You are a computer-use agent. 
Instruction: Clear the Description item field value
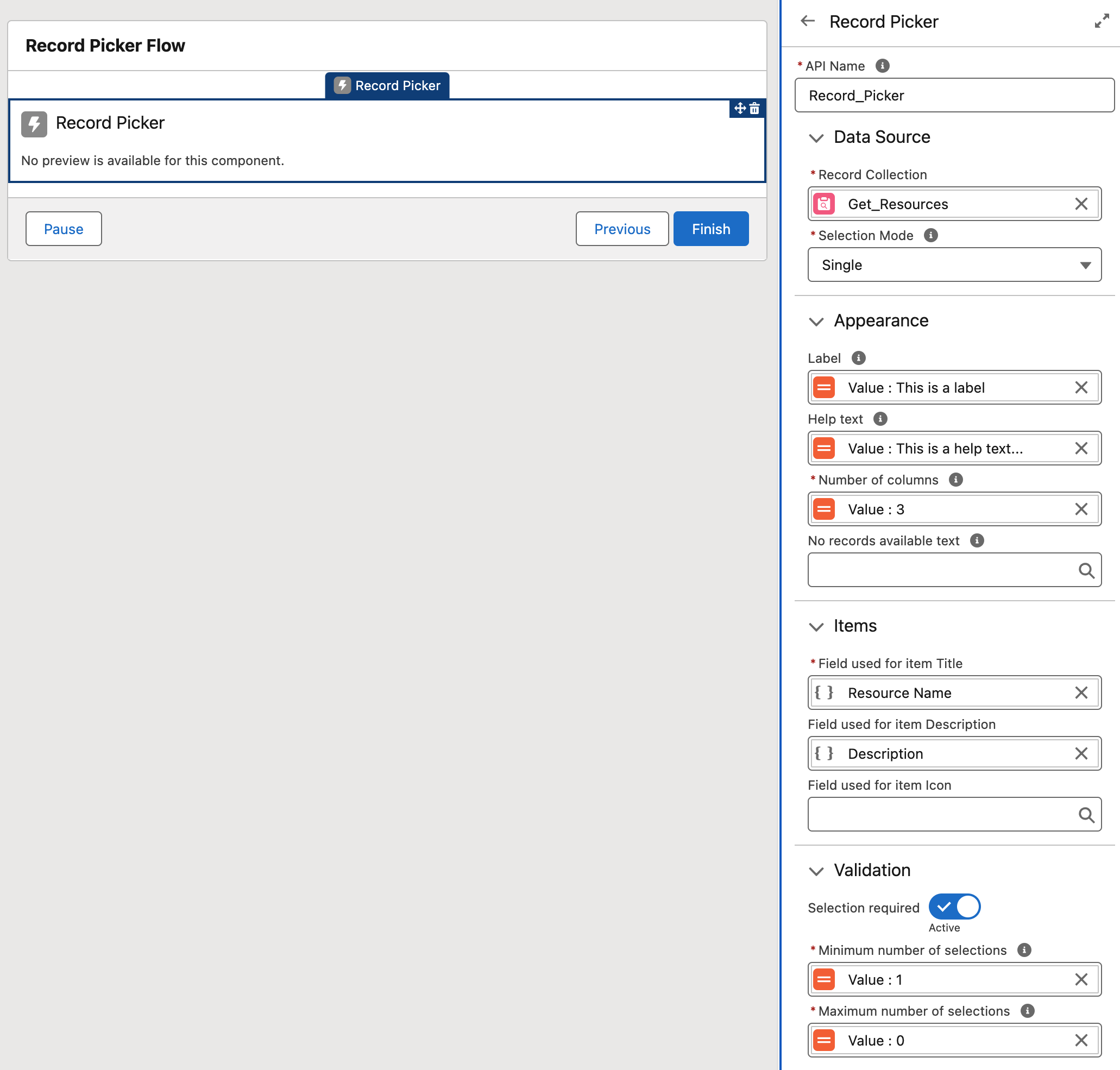[1081, 753]
